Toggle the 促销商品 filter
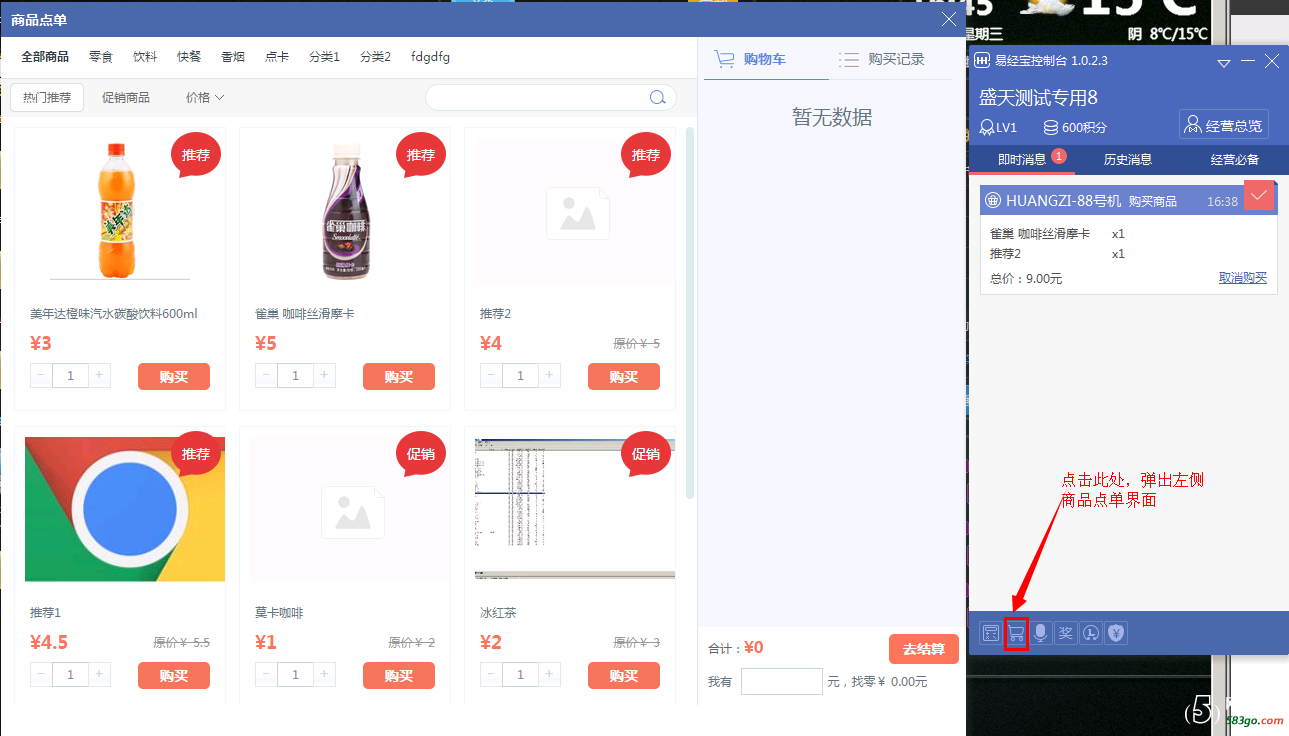1289x736 pixels. (x=126, y=98)
